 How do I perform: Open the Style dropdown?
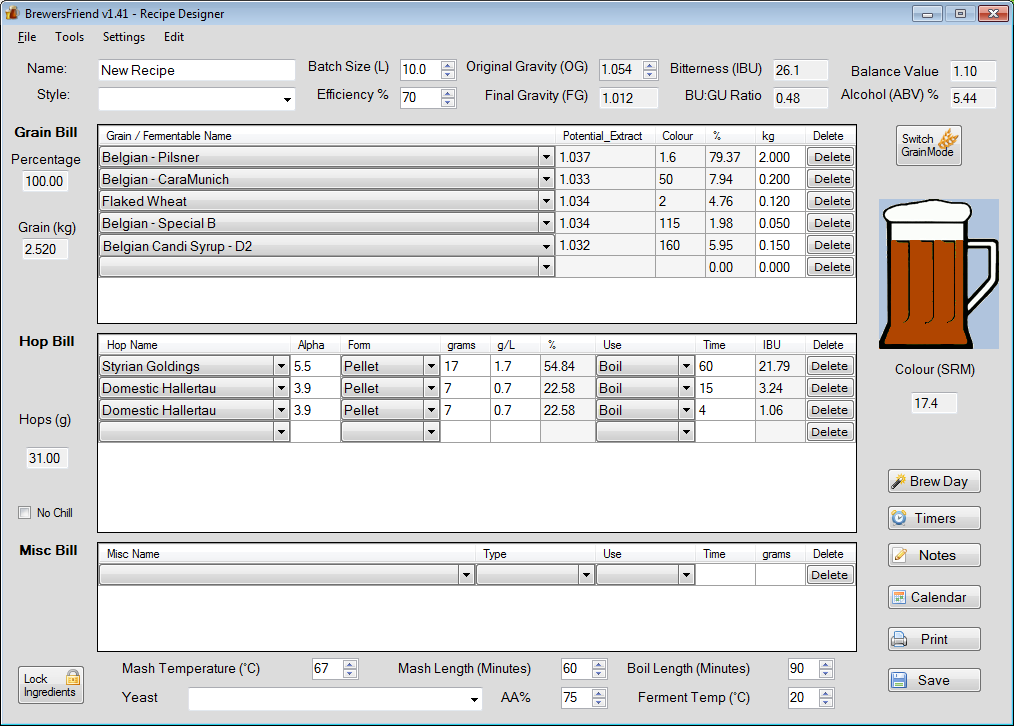tap(287, 100)
